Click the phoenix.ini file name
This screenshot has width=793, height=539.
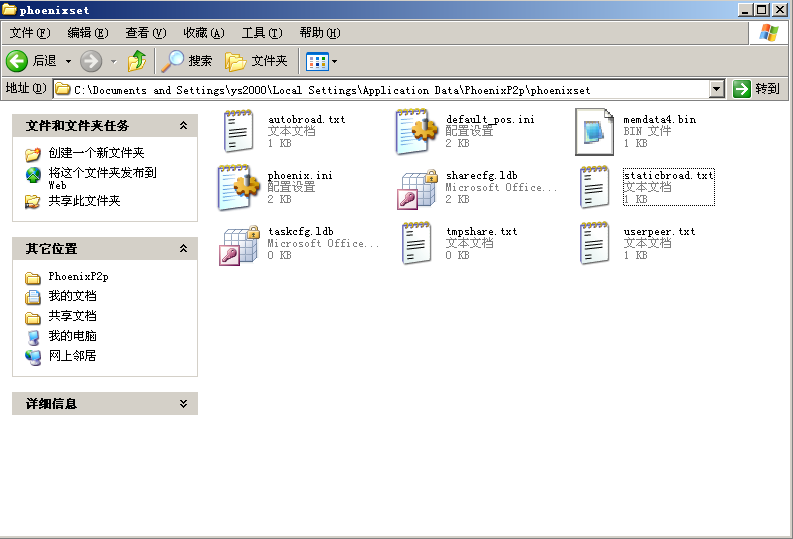pyautogui.click(x=300, y=175)
